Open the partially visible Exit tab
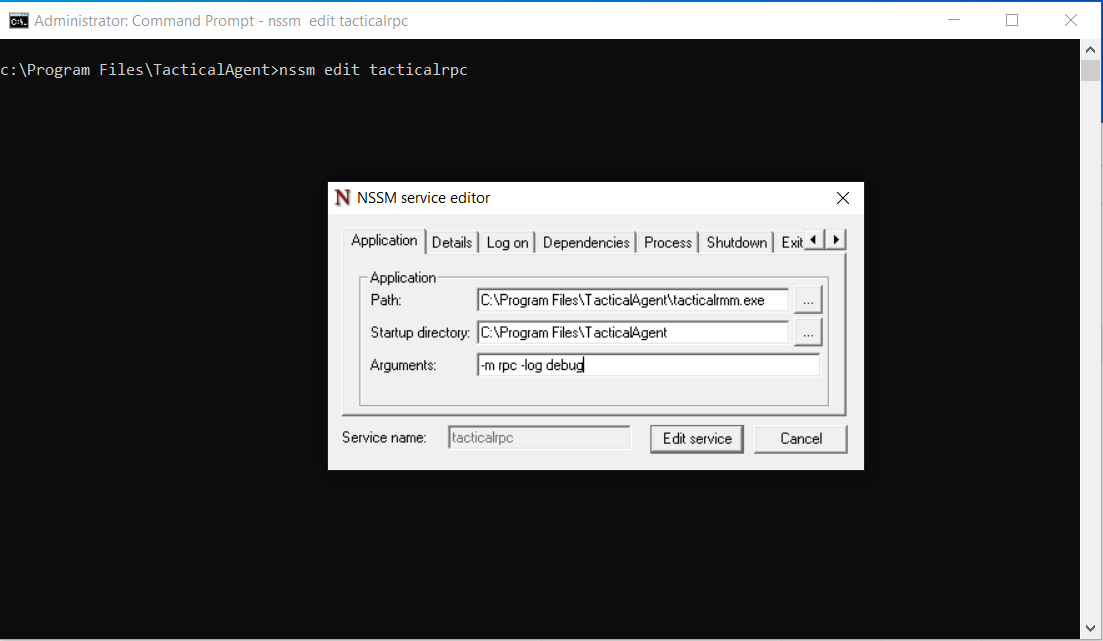The image size is (1103, 641). pos(791,243)
